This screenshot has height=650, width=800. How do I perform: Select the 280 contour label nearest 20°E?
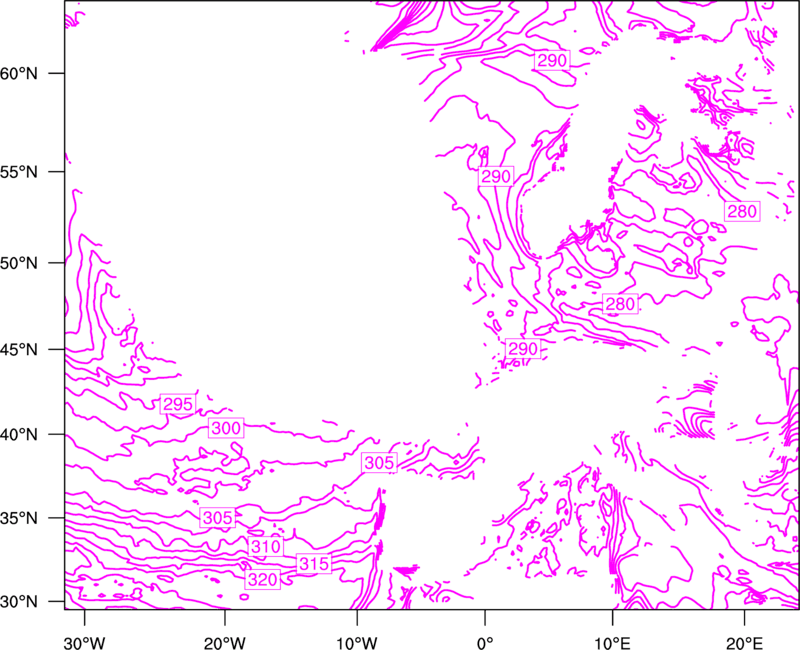[742, 211]
